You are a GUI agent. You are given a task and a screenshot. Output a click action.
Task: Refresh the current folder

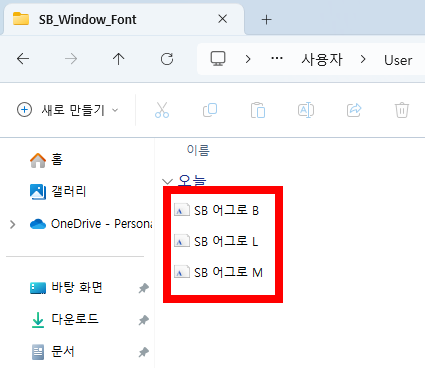pyautogui.click(x=167, y=59)
